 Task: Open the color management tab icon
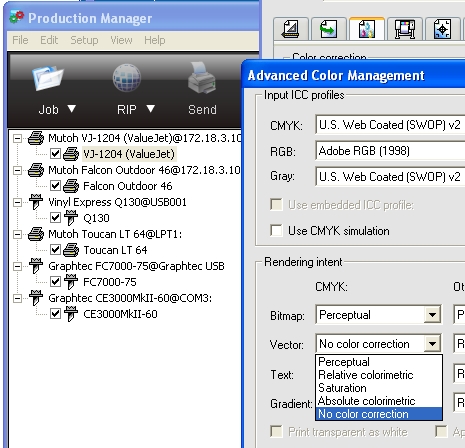(366, 29)
